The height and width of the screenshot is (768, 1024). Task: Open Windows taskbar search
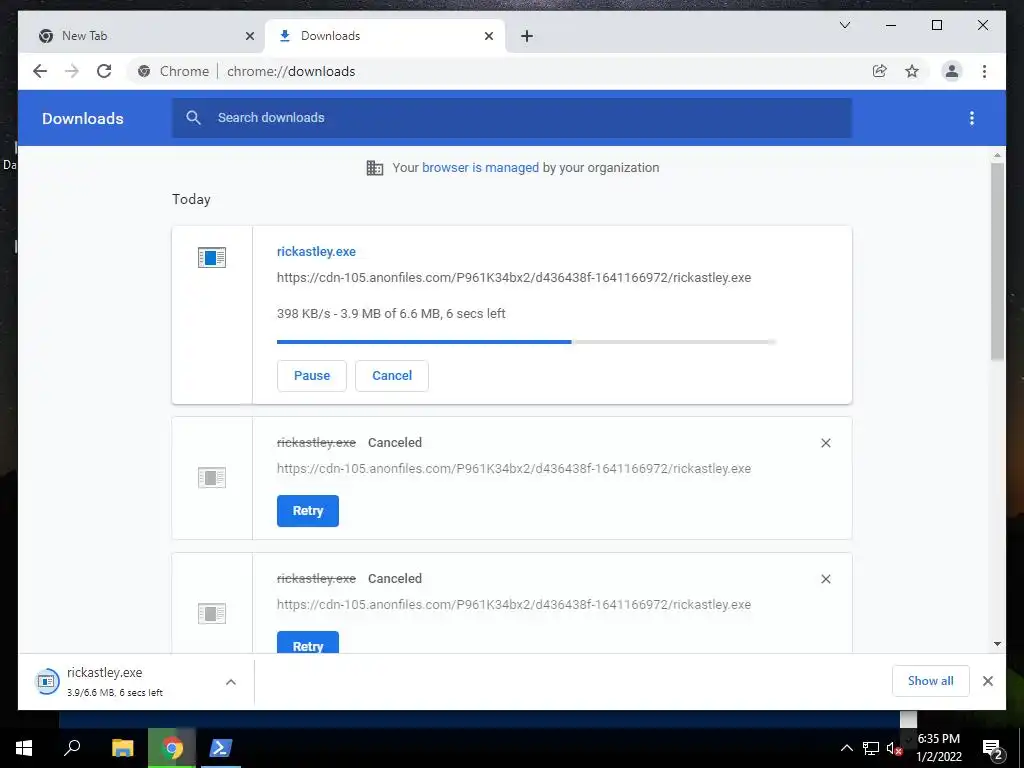coord(72,748)
